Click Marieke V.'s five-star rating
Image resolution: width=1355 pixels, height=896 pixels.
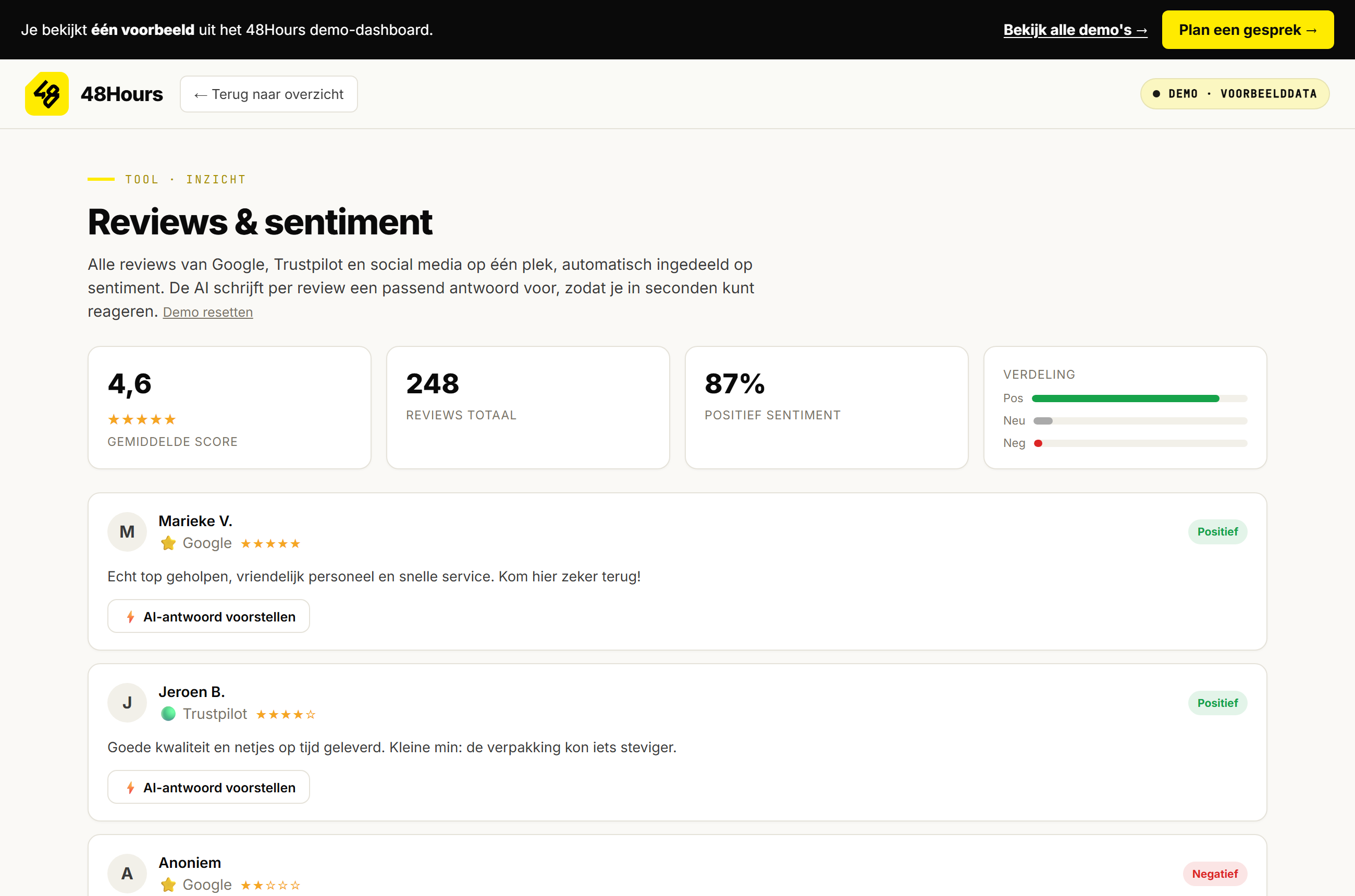click(x=270, y=543)
